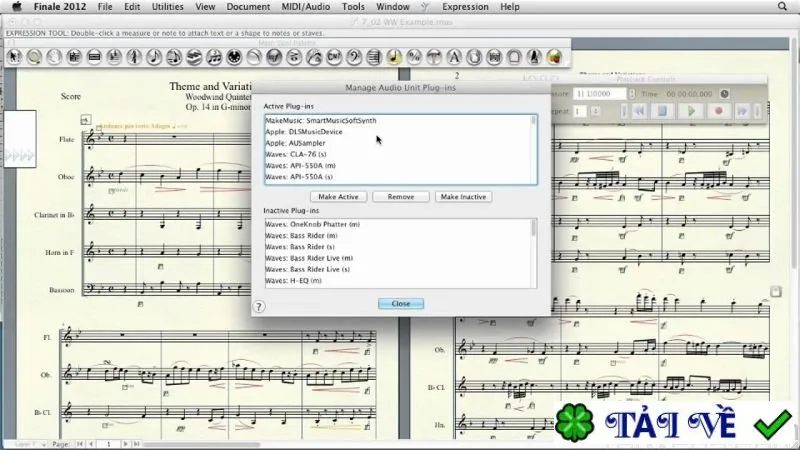
Task: Click the Make Active button
Action: pyautogui.click(x=338, y=196)
